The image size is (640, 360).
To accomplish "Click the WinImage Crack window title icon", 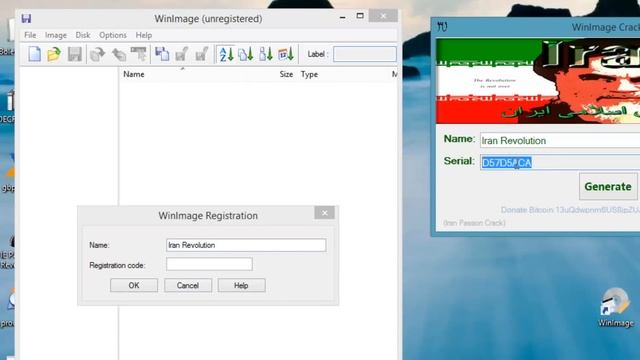I will click(442, 27).
